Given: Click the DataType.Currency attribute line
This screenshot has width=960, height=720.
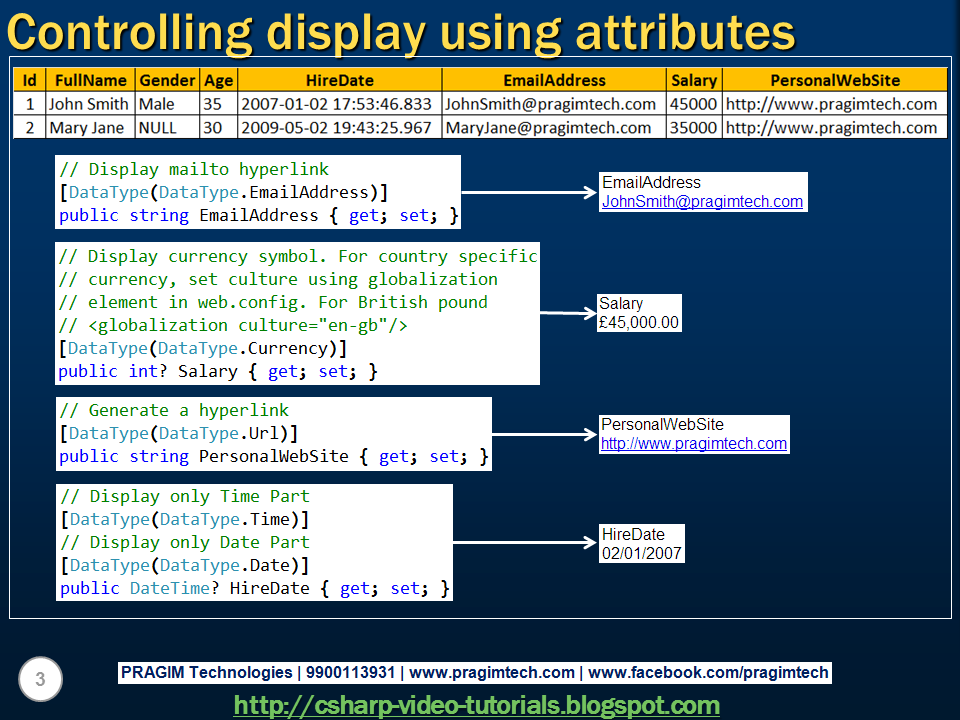Looking at the screenshot, I should point(203,348).
